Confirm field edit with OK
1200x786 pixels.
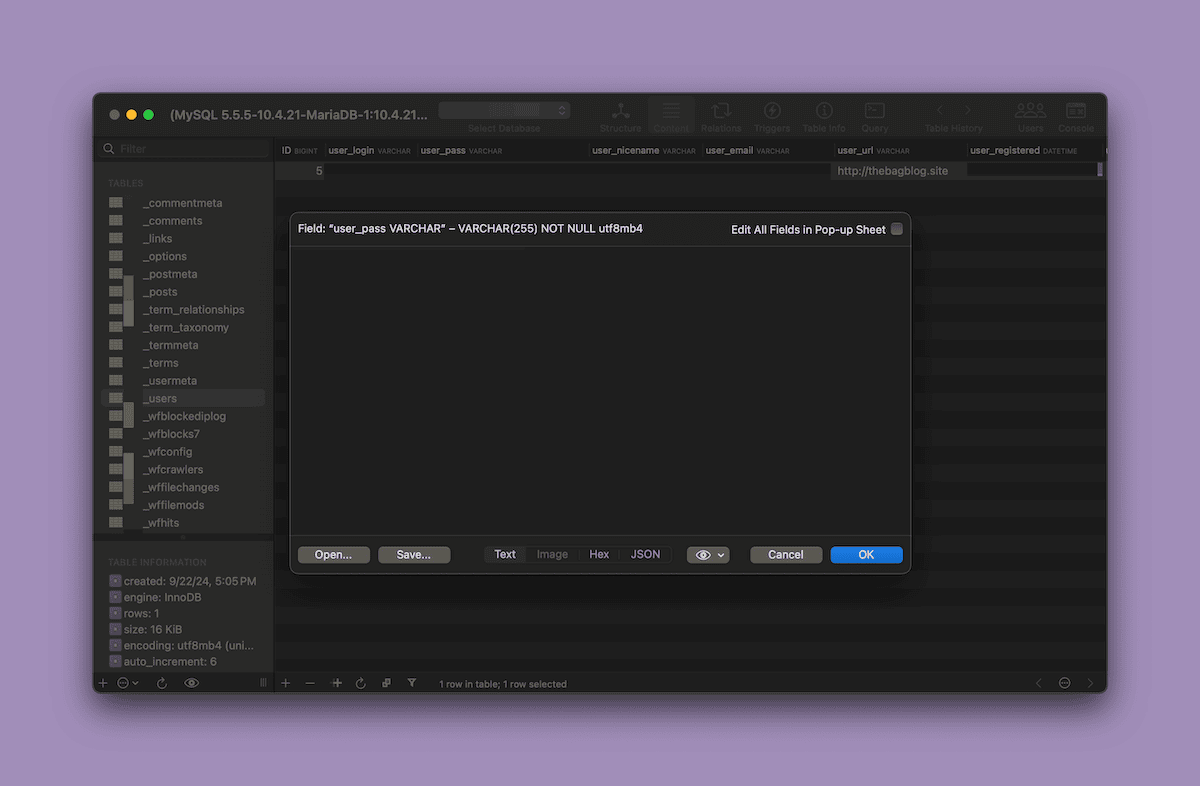click(866, 554)
